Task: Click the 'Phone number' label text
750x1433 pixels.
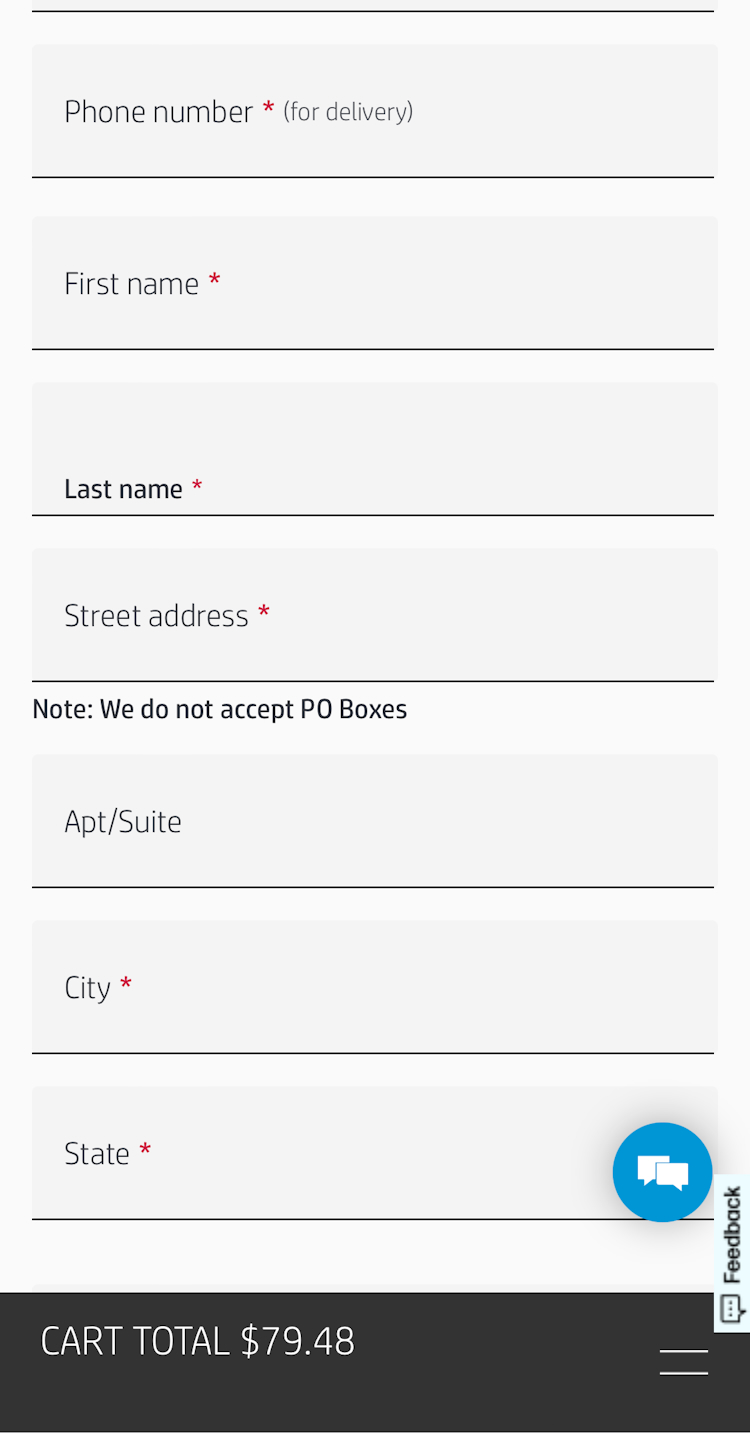Action: tap(158, 112)
